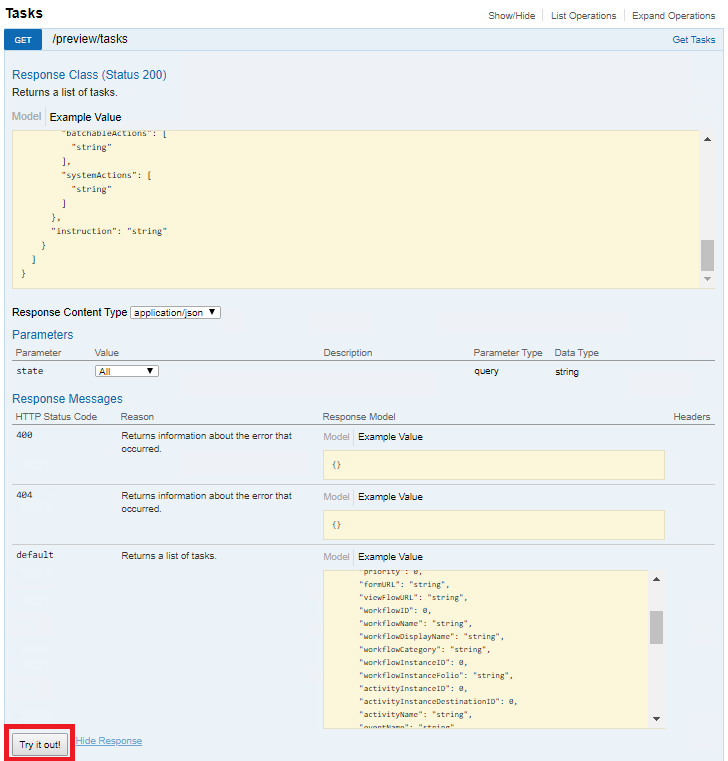Click the GET method badge
The image size is (728, 761).
tap(22, 40)
